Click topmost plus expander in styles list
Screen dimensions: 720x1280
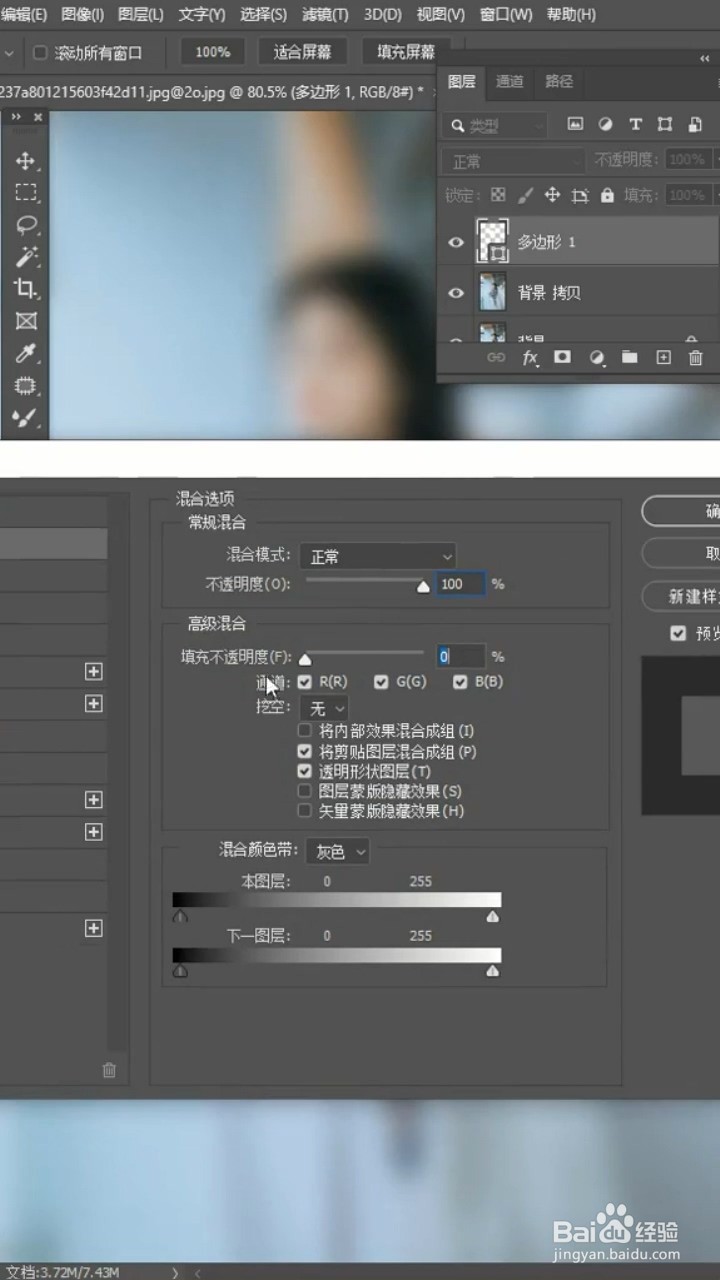[x=94, y=672]
